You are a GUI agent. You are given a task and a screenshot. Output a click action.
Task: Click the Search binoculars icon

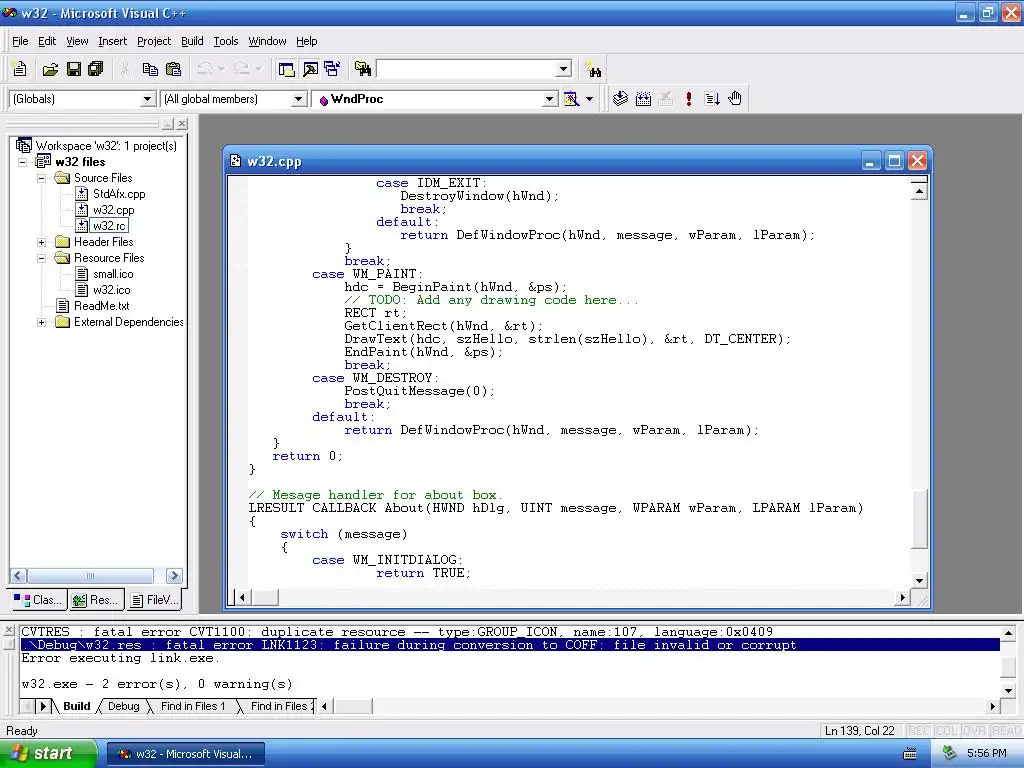(594, 69)
